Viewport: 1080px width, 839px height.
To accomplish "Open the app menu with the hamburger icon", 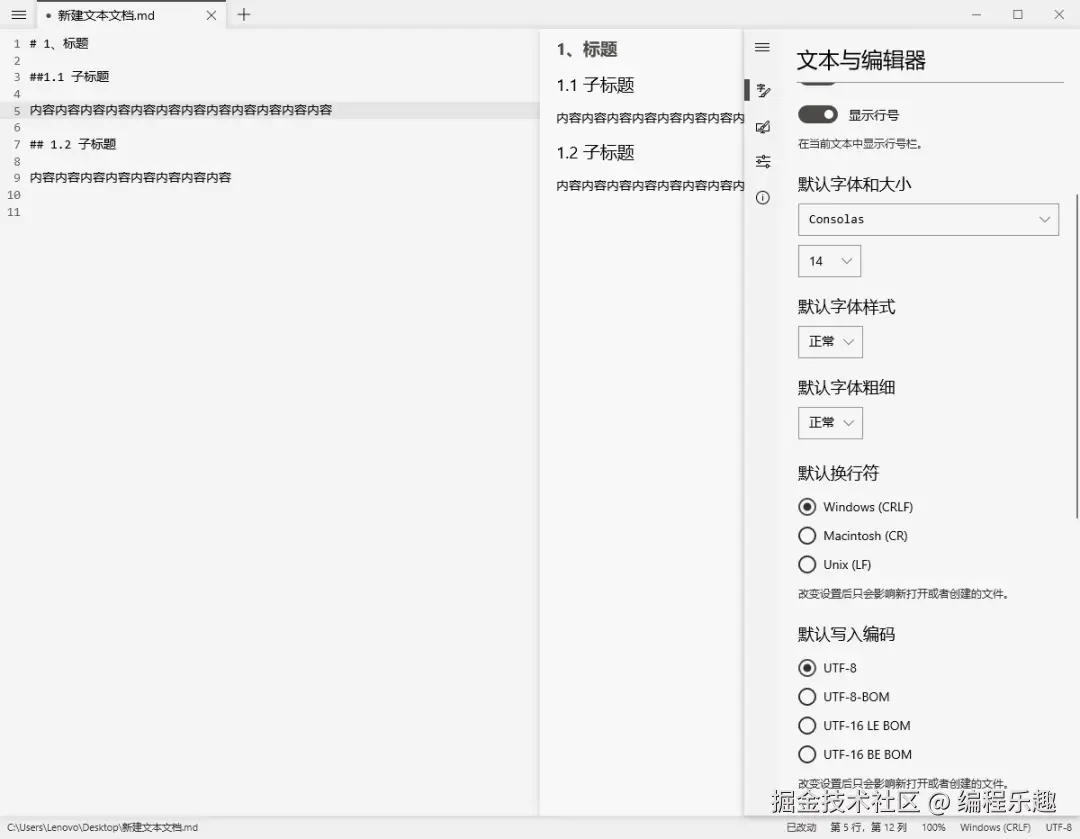I will [x=18, y=14].
